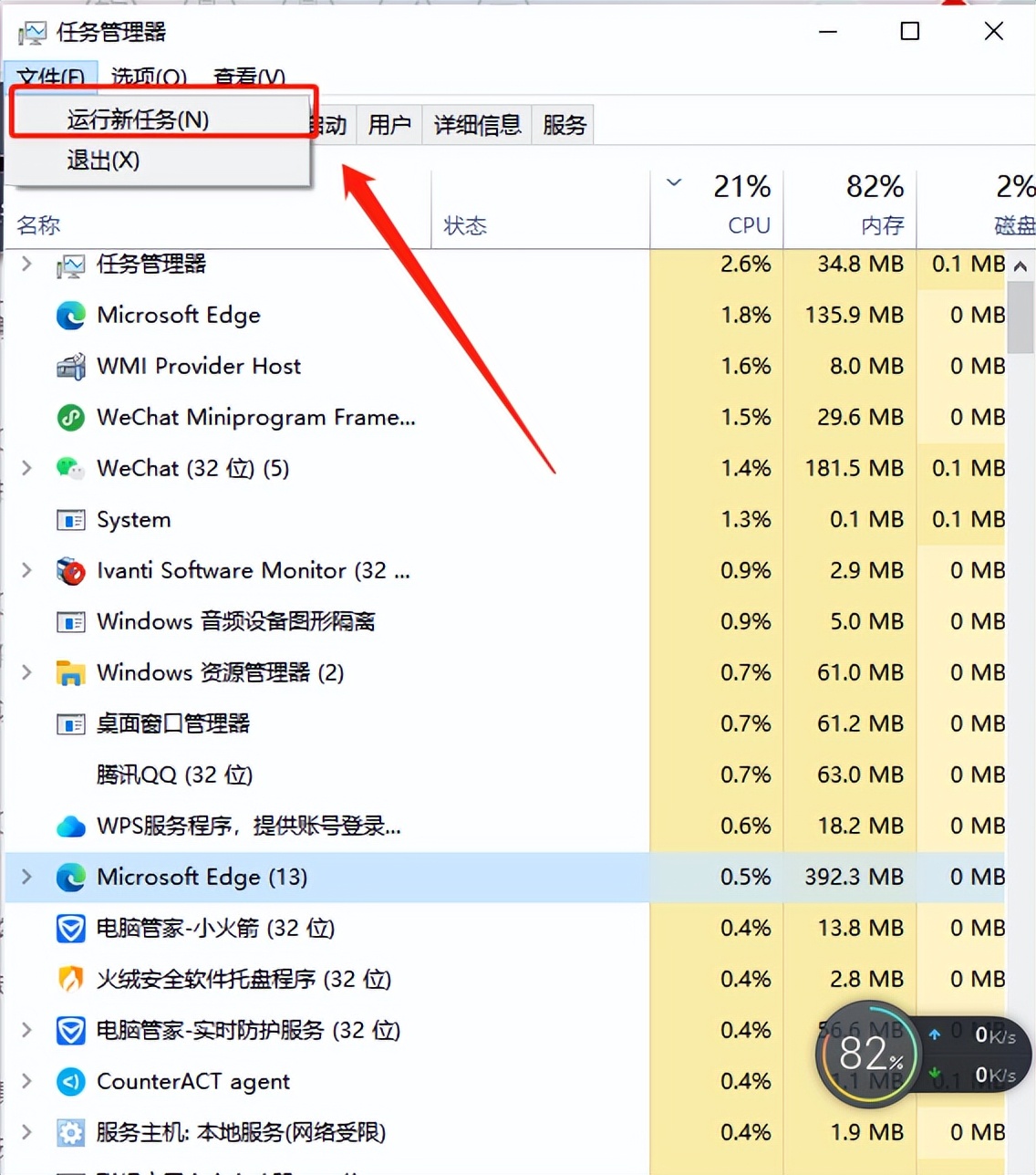Click the 任务管理器 process icon

(x=71, y=265)
